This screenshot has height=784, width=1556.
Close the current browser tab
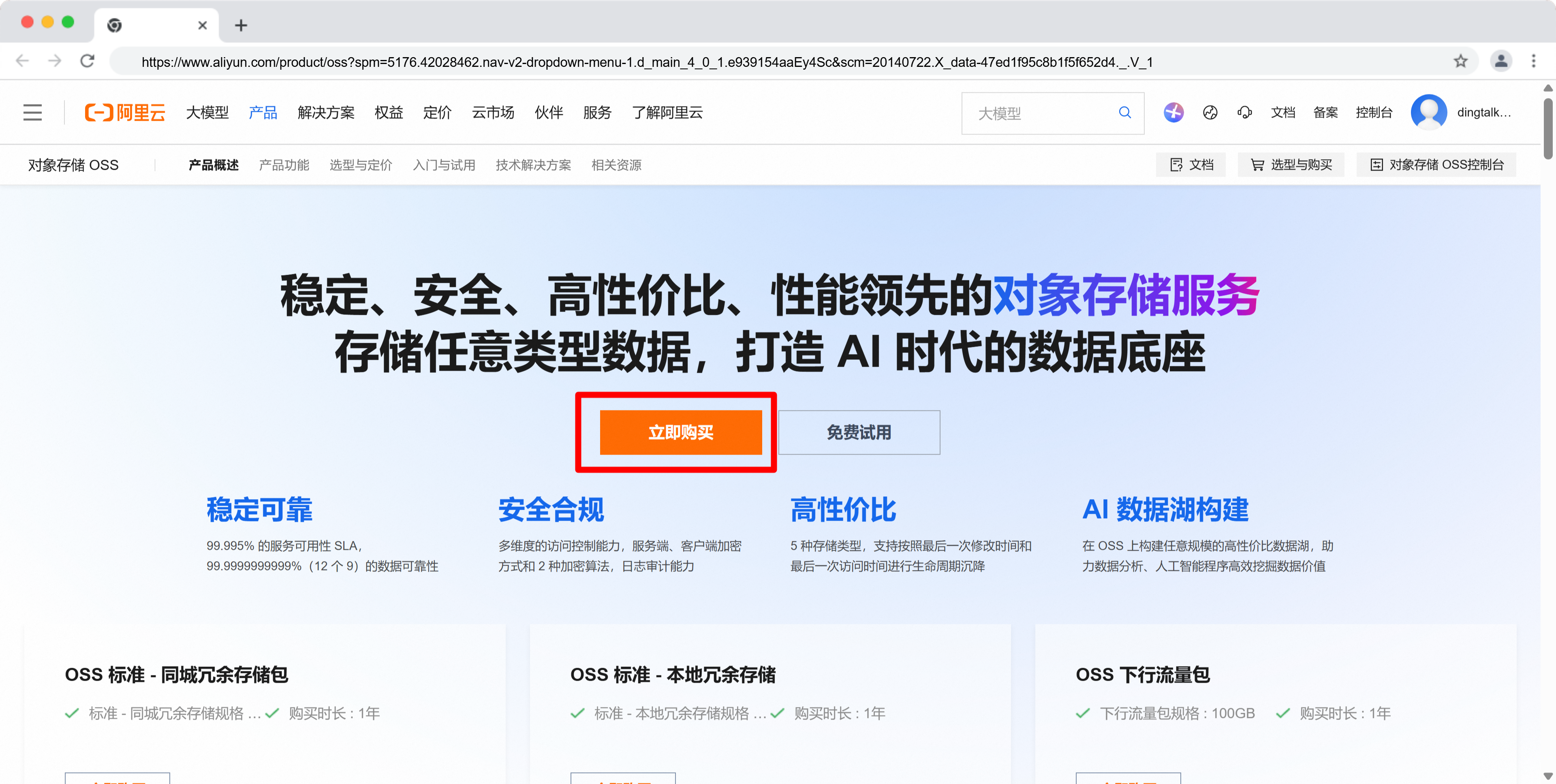[x=202, y=26]
